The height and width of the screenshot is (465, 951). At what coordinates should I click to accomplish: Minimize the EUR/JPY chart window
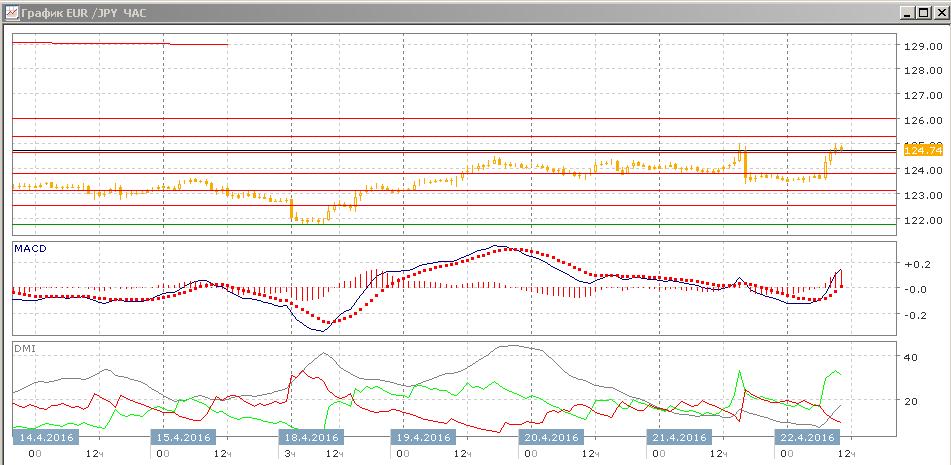coord(908,12)
